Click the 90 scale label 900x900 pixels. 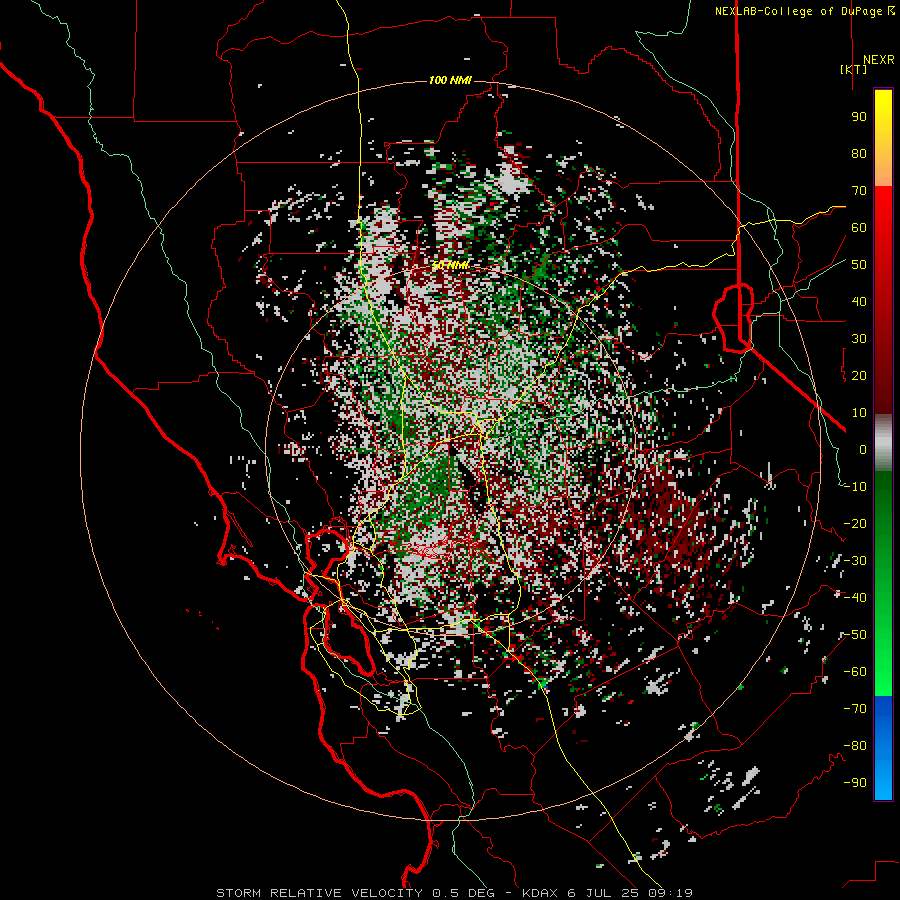click(x=859, y=117)
